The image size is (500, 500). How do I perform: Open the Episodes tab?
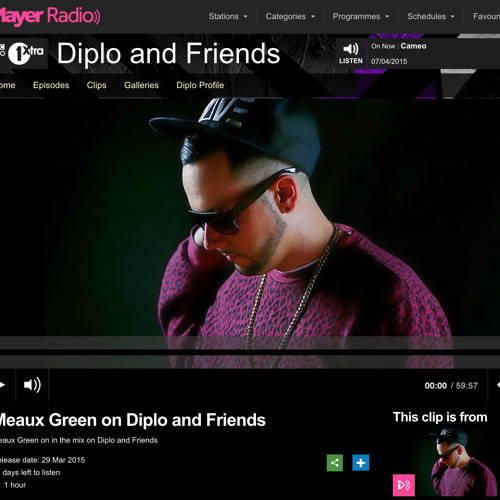point(51,85)
